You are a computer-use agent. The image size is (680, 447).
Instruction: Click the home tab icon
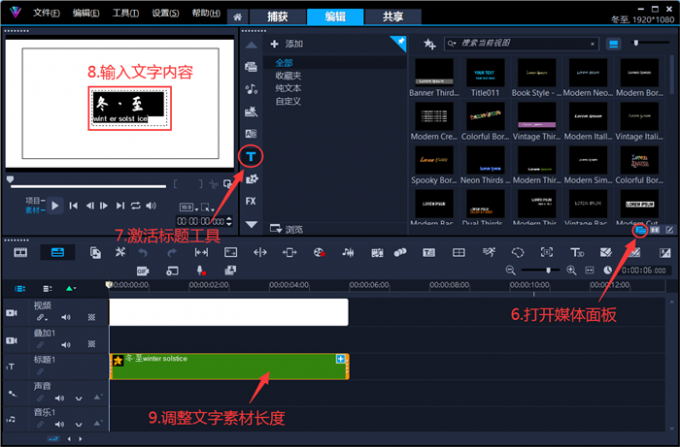237,17
